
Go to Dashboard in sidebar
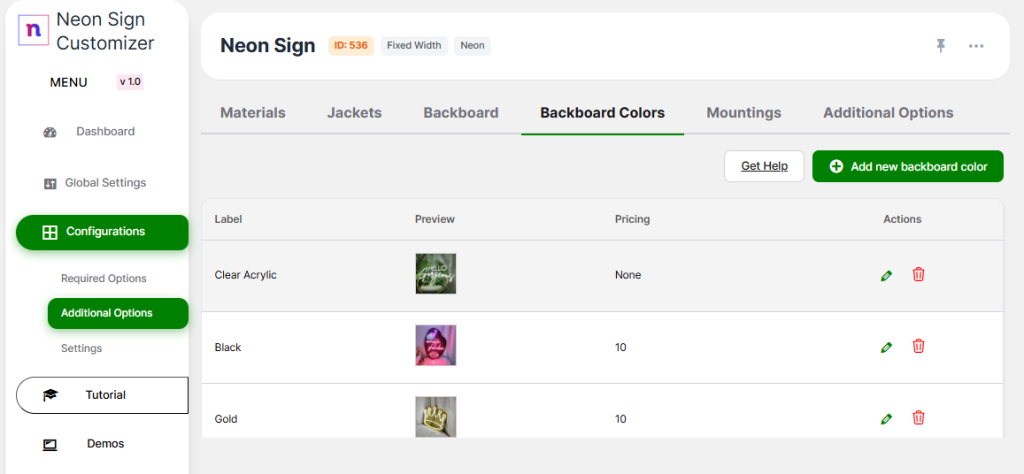pos(104,132)
